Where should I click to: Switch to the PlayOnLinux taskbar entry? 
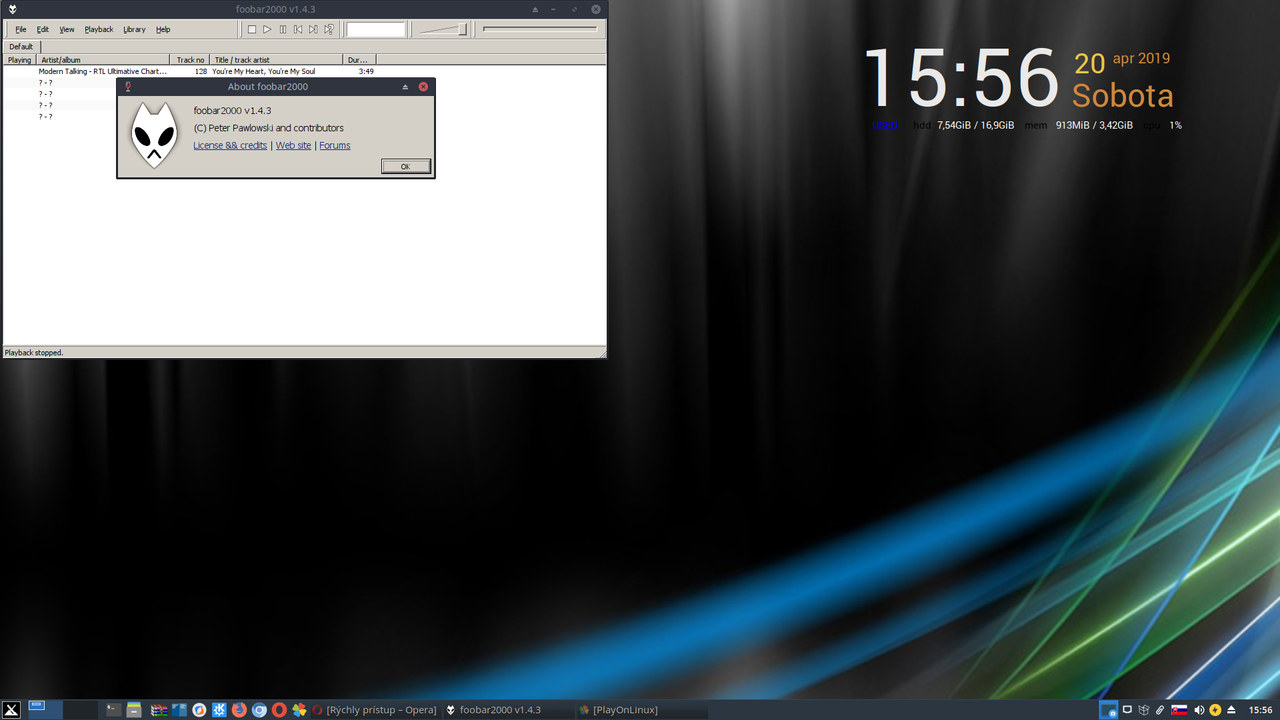pos(642,710)
